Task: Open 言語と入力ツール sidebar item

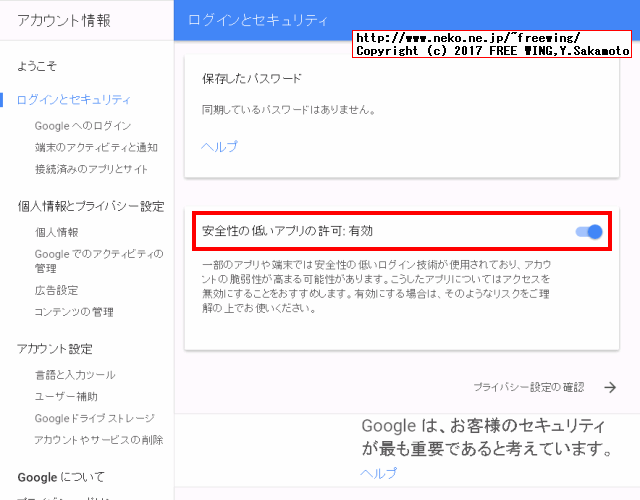Action: click(76, 375)
